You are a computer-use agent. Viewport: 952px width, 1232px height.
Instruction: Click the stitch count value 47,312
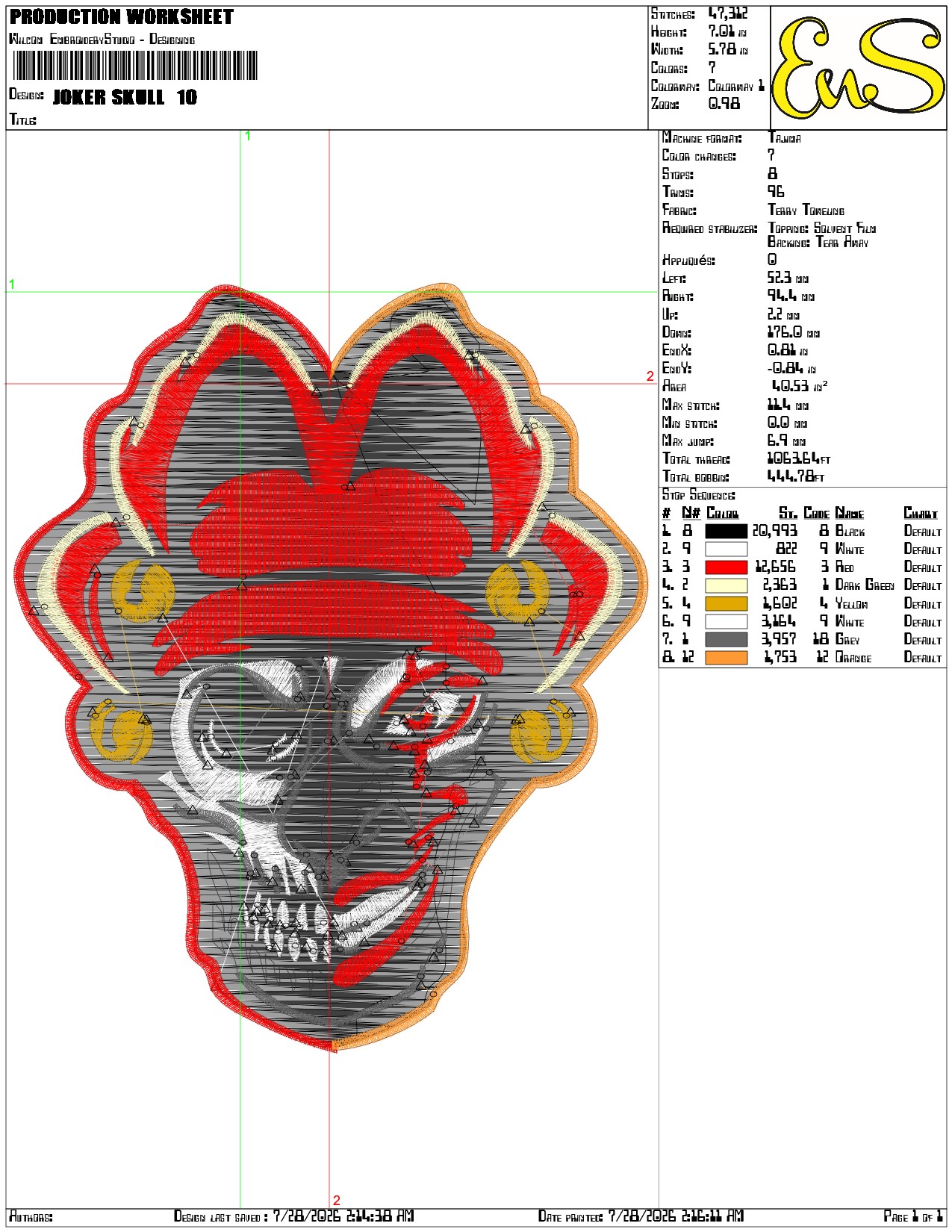pos(728,13)
